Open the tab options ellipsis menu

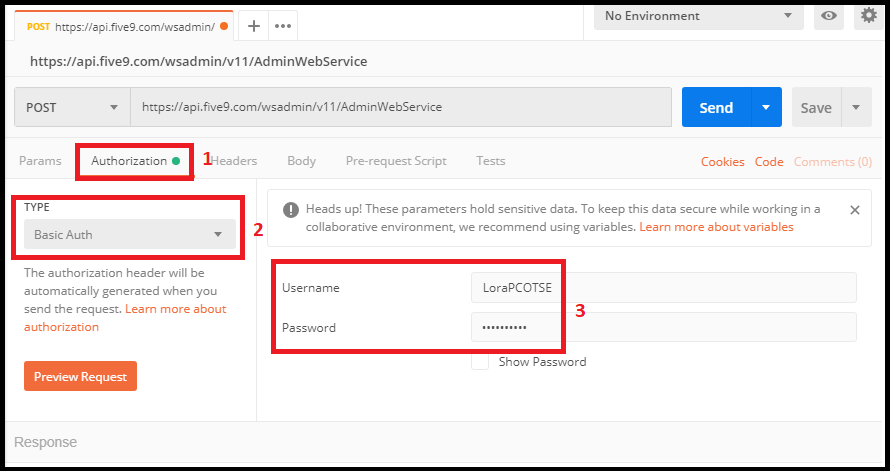(283, 26)
